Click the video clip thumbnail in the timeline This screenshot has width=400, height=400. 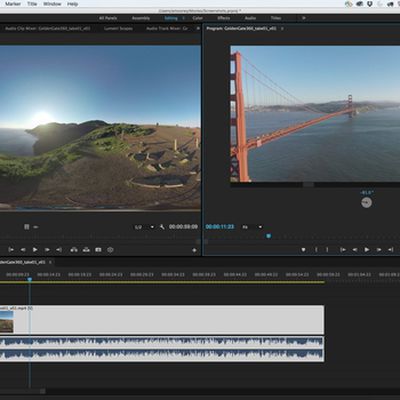point(7,322)
